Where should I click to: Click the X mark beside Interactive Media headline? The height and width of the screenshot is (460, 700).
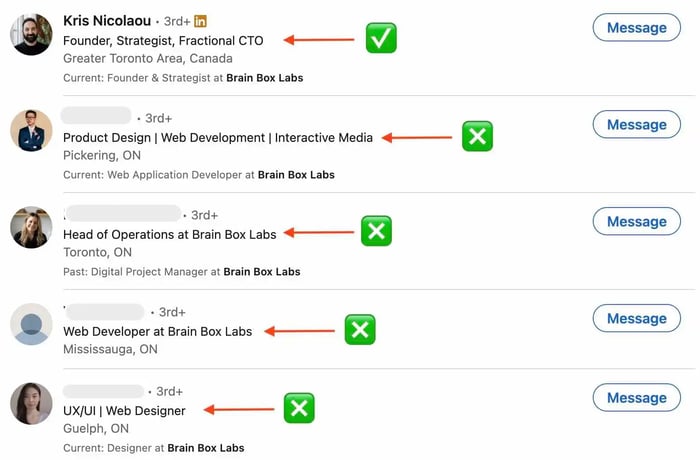click(x=477, y=136)
